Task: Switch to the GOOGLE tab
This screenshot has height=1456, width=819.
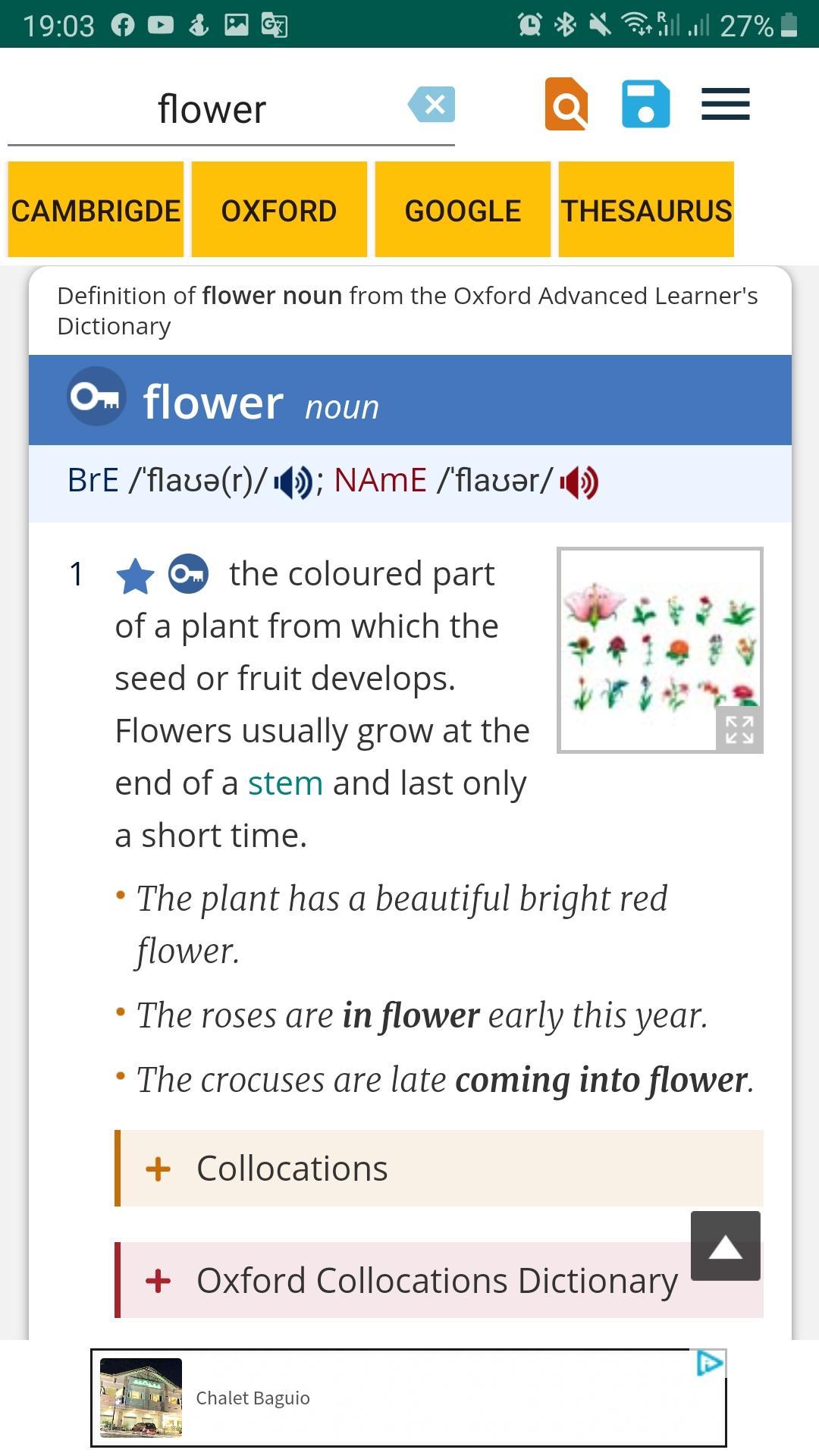Action: (x=463, y=210)
